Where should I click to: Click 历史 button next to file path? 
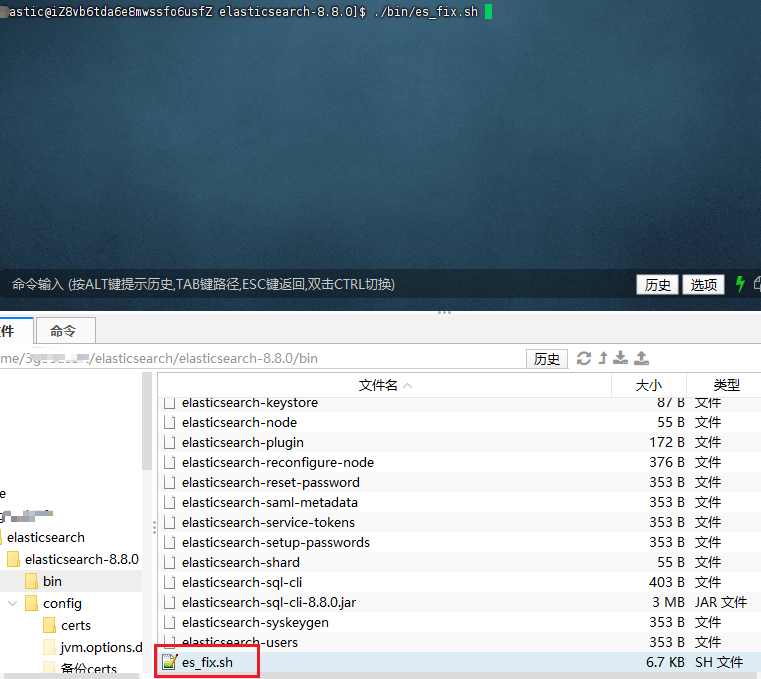point(547,359)
